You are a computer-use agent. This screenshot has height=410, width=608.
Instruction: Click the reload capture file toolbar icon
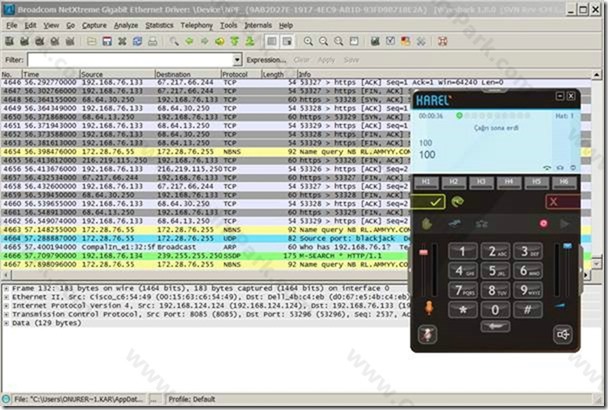137,41
